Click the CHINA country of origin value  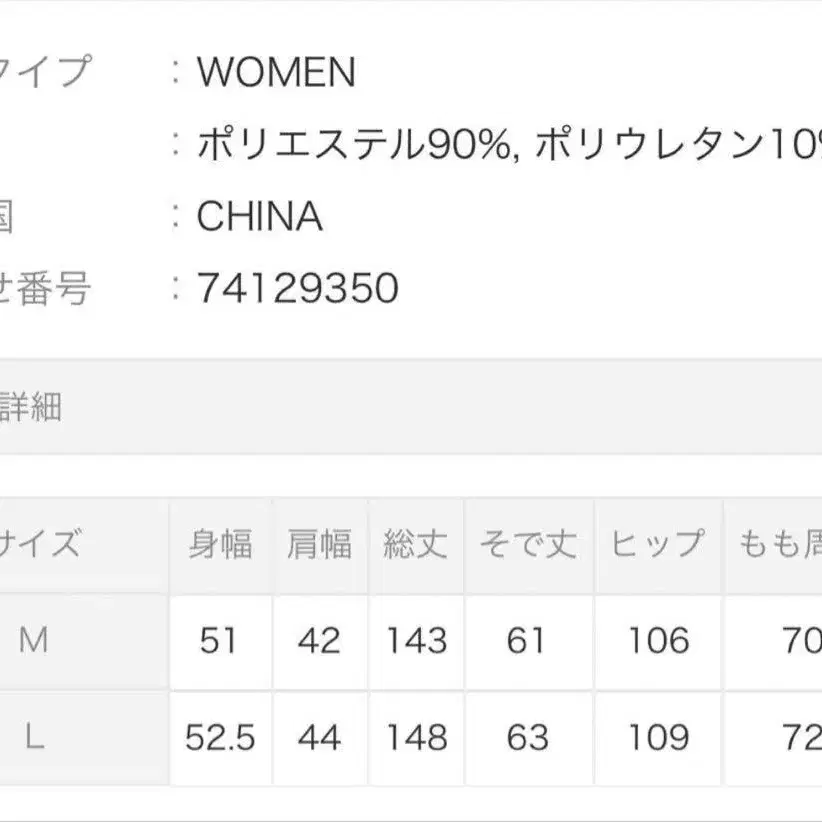coord(259,217)
